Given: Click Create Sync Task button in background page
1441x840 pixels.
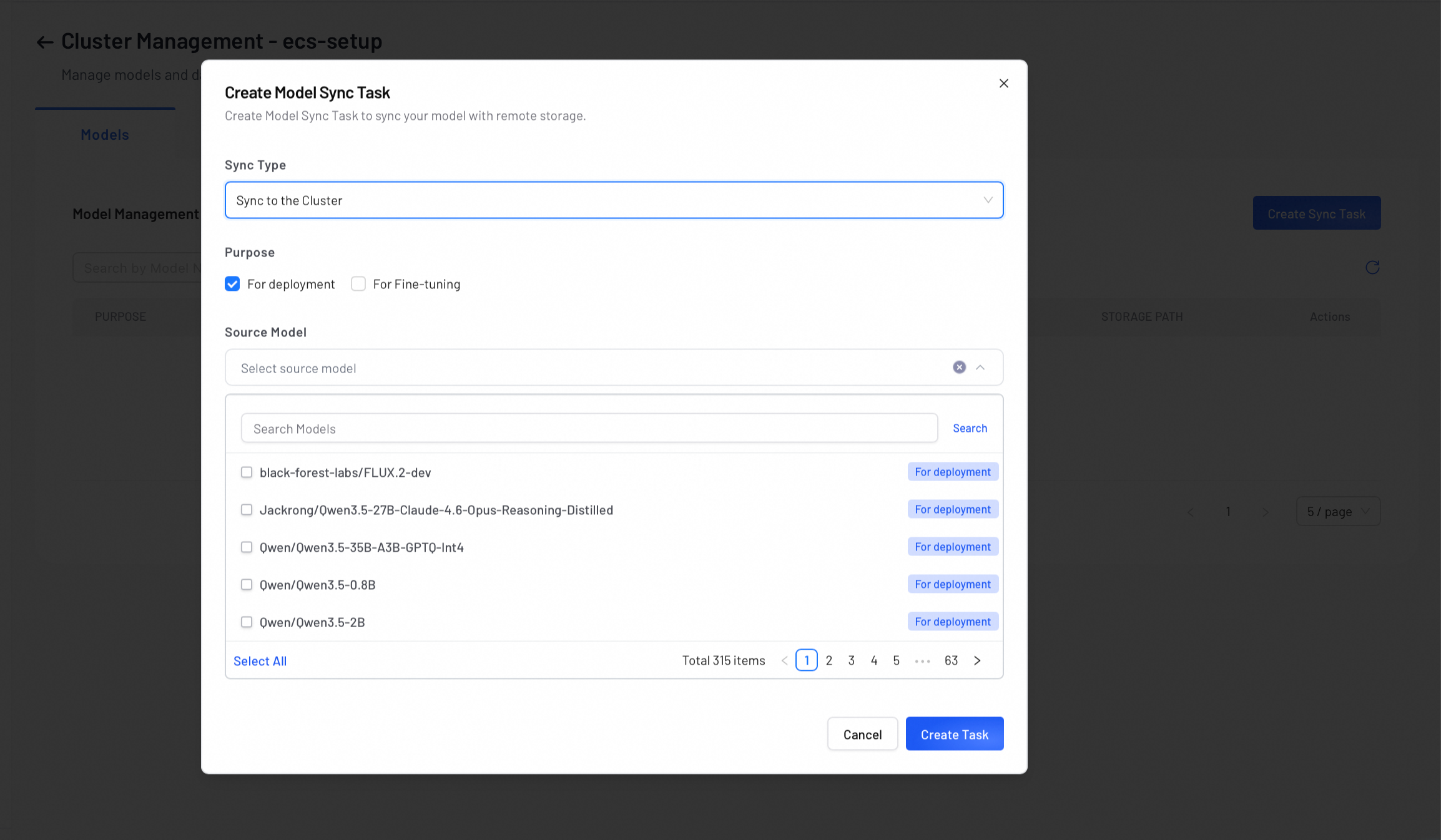Looking at the screenshot, I should pos(1316,213).
